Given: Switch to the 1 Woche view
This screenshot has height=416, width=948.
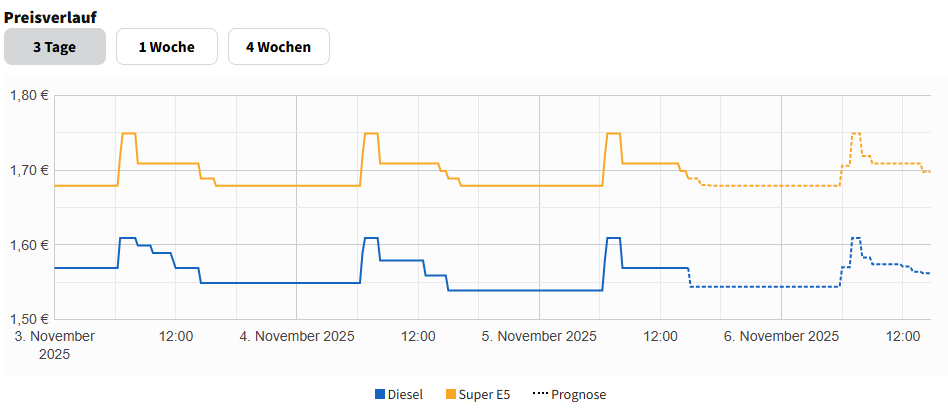Looking at the screenshot, I should coord(166,47).
